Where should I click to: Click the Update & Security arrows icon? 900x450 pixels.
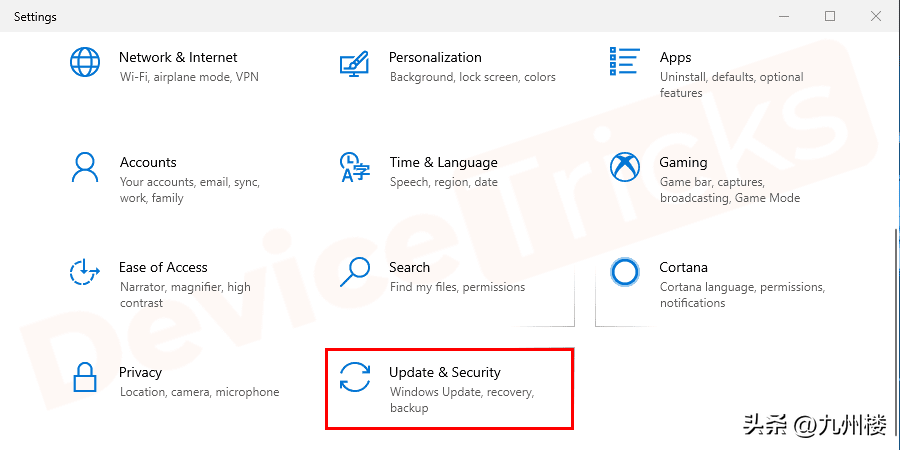[x=355, y=377]
